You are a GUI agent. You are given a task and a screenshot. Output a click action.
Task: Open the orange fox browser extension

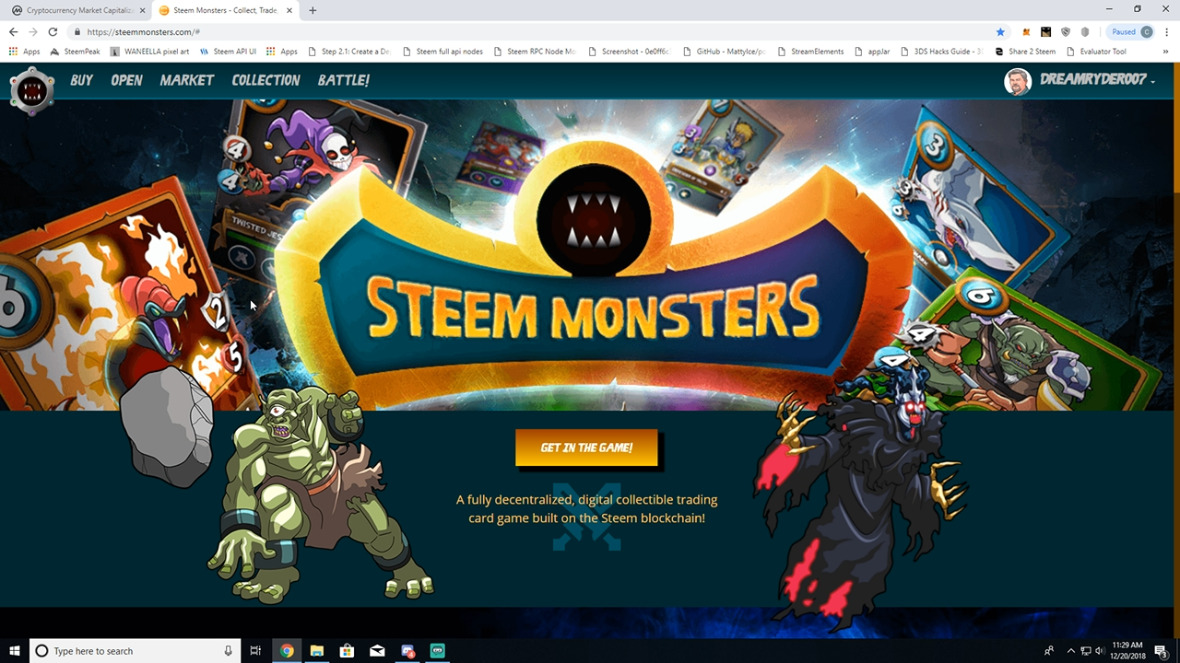tap(1026, 32)
